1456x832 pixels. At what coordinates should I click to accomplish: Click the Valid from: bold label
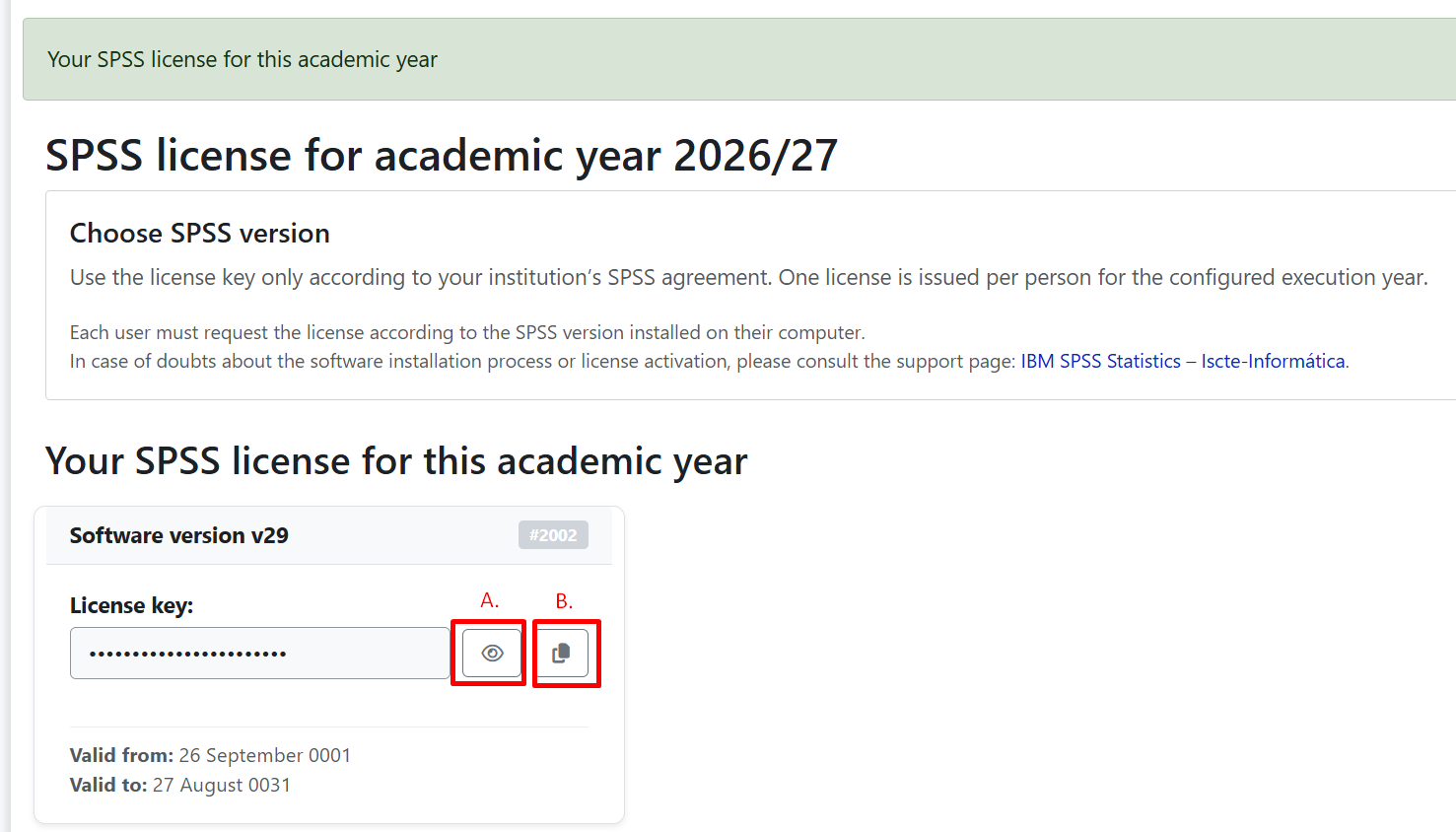point(121,755)
